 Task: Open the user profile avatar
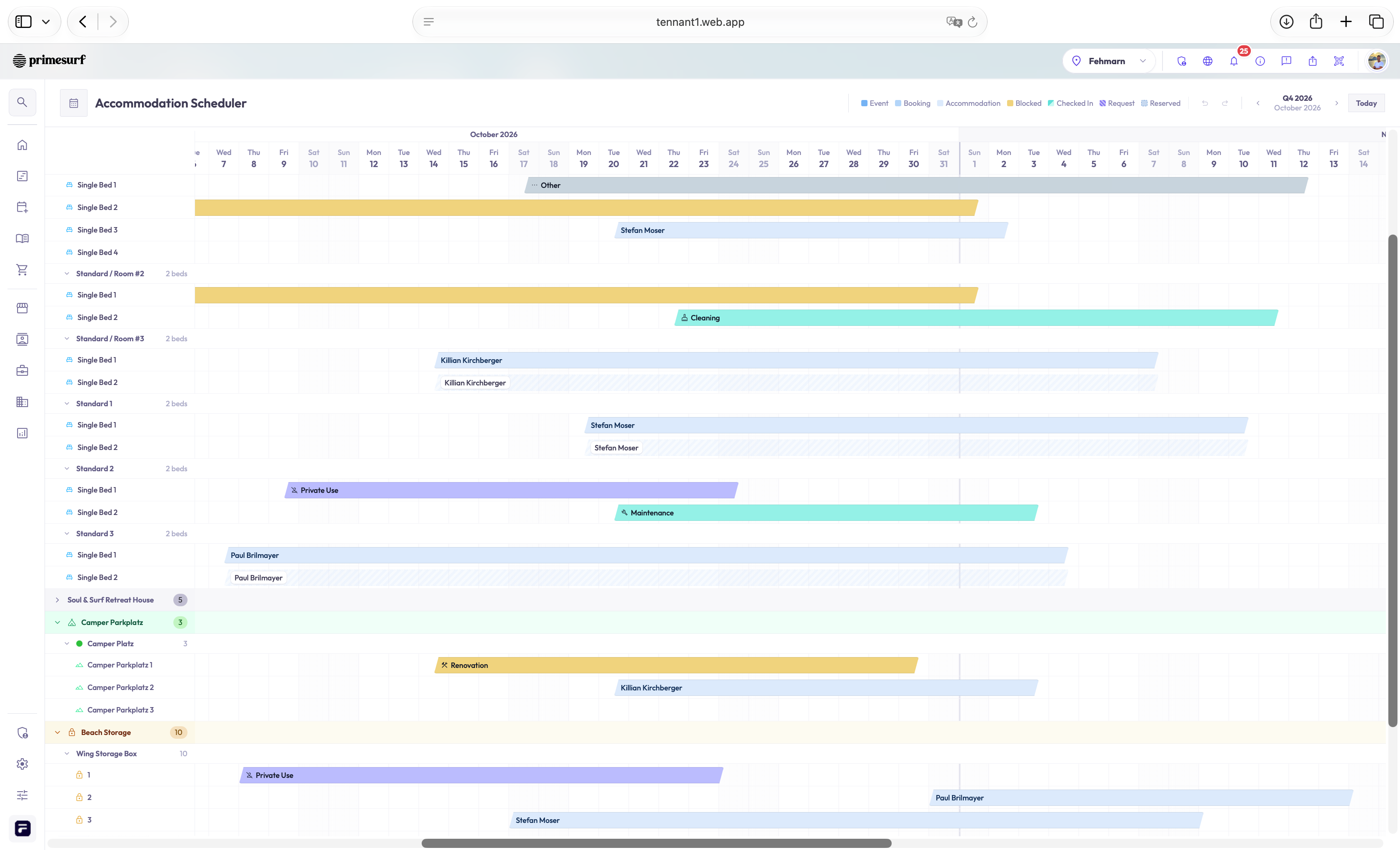coord(1377,61)
